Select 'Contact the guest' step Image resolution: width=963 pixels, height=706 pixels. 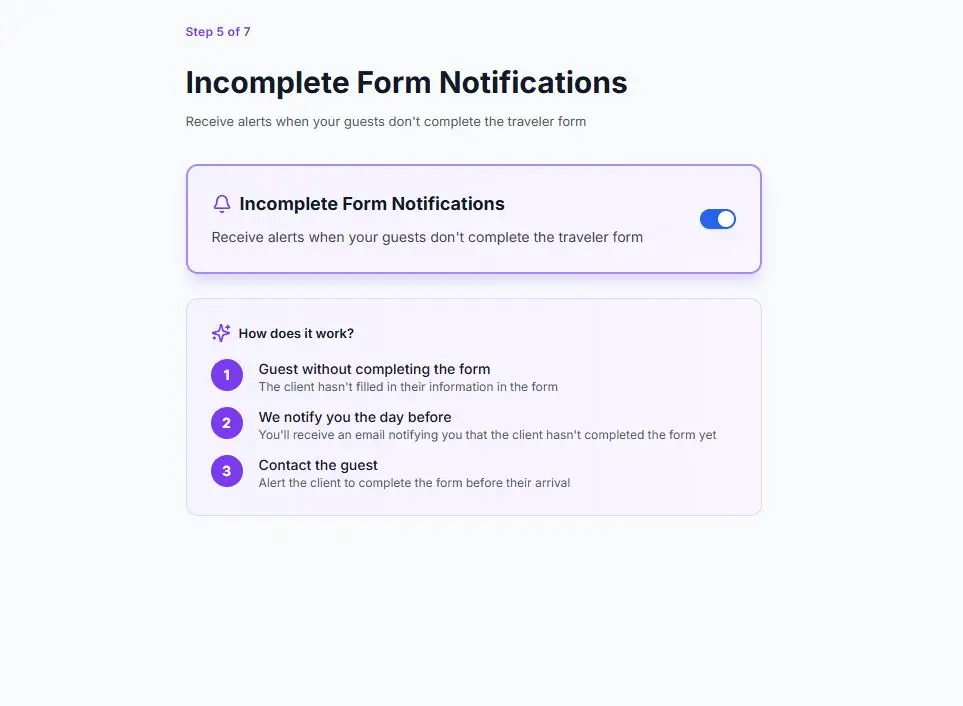point(318,465)
